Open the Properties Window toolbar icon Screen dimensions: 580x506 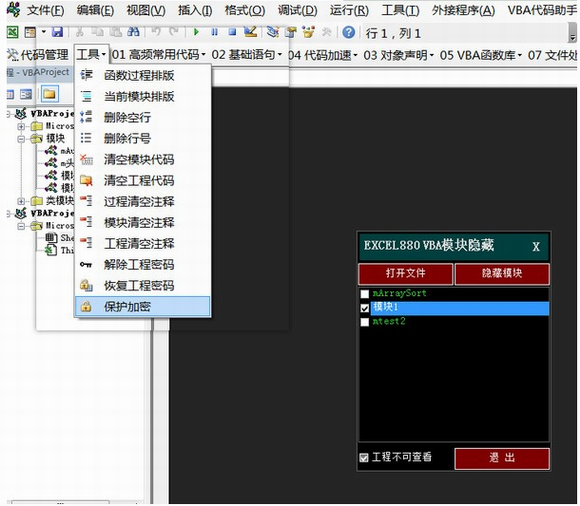click(291, 33)
